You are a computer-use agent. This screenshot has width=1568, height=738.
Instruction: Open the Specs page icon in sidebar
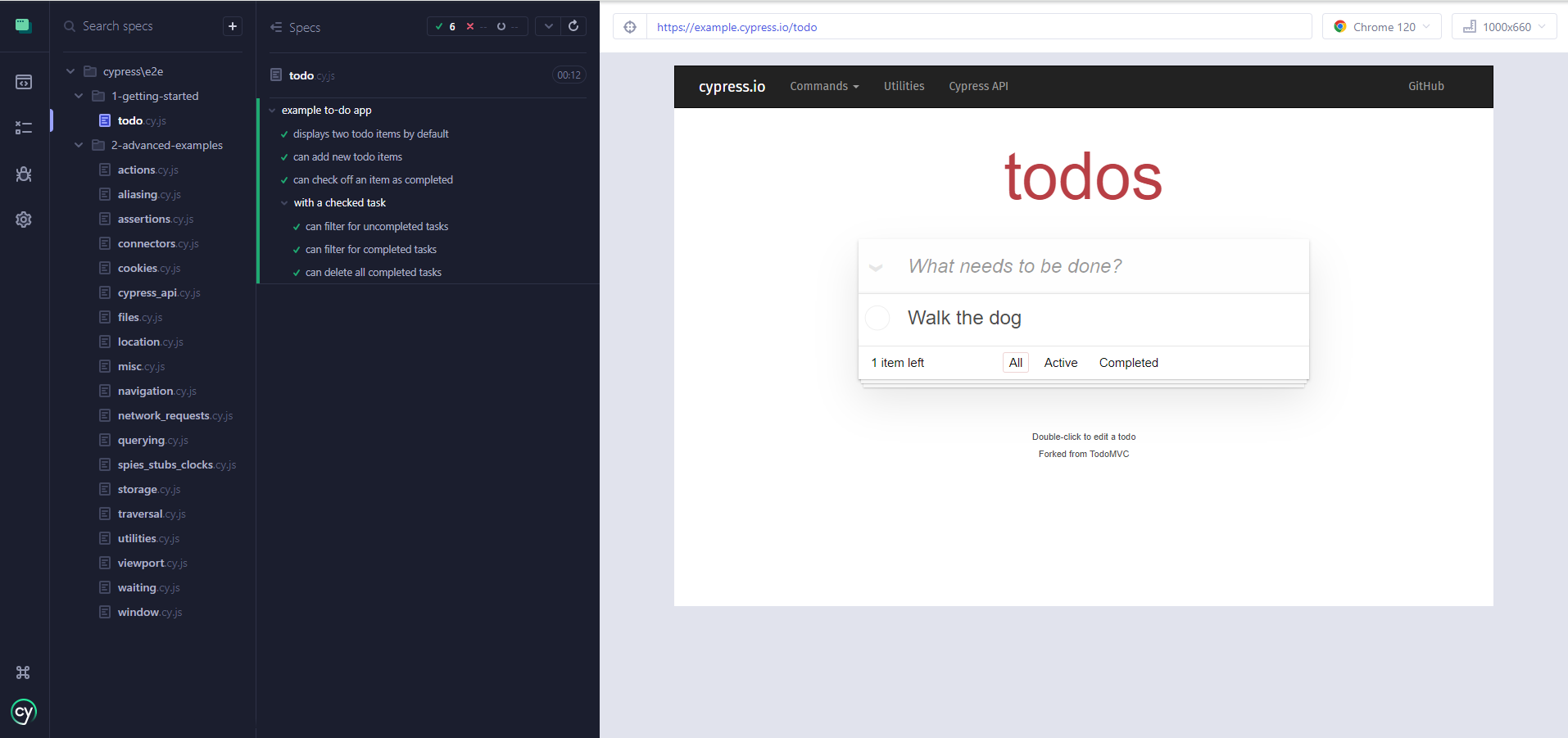[x=24, y=82]
